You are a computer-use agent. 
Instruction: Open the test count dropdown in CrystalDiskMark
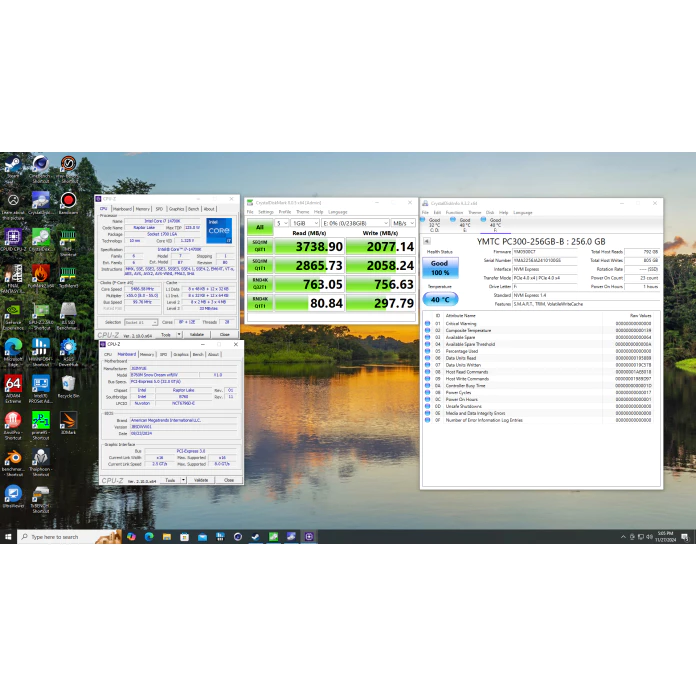tap(282, 223)
